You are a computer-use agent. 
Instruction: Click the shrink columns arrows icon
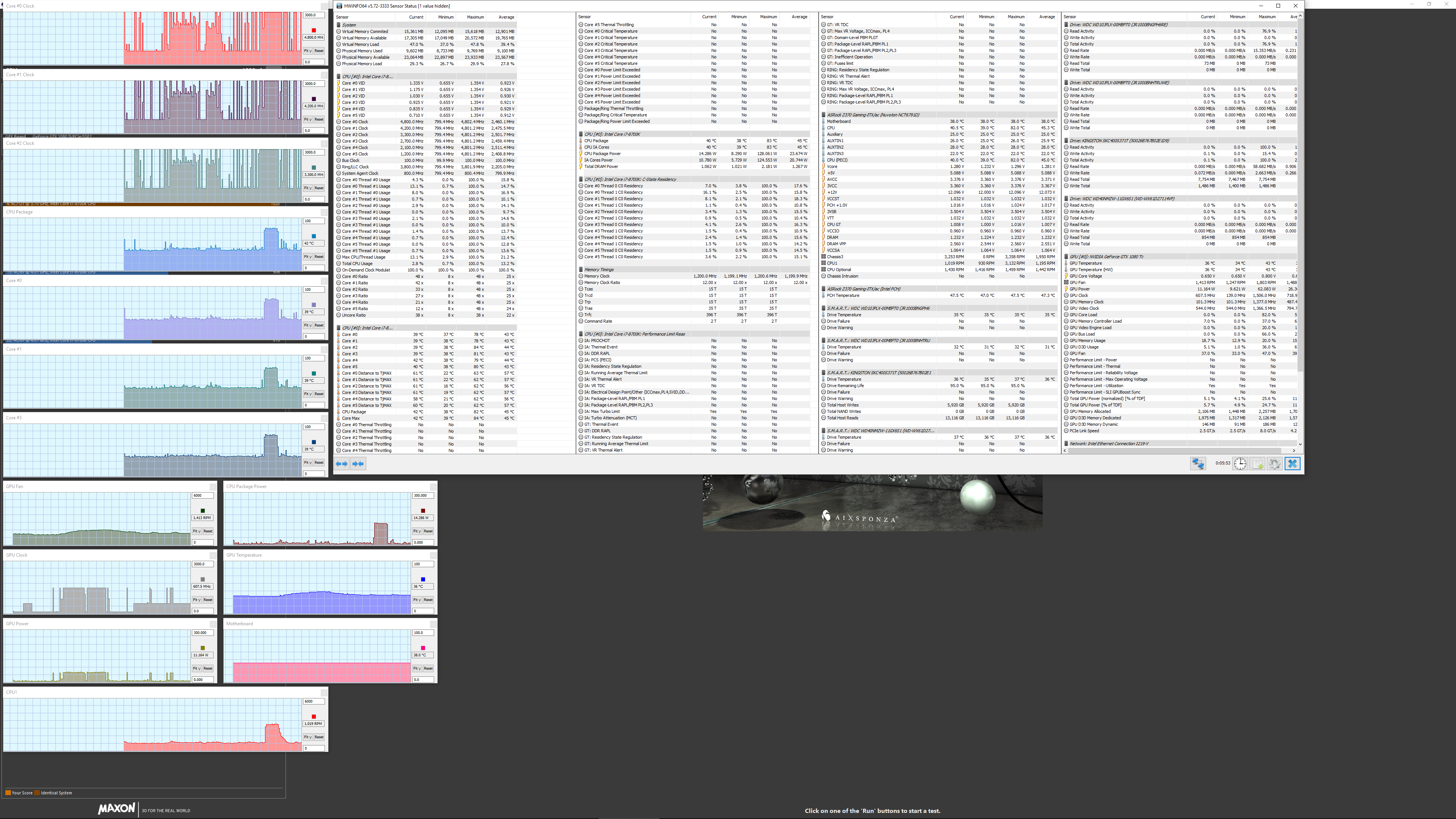click(358, 463)
